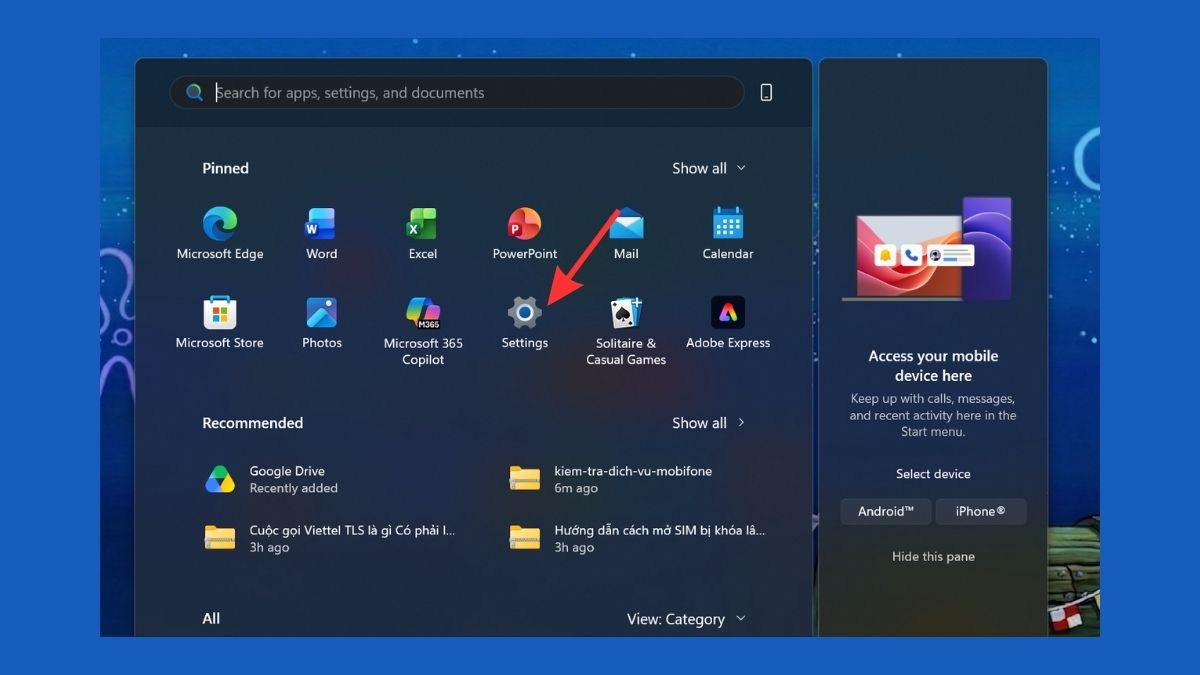Click the '6m ago' timestamp
This screenshot has height=675, width=1200.
pos(576,488)
